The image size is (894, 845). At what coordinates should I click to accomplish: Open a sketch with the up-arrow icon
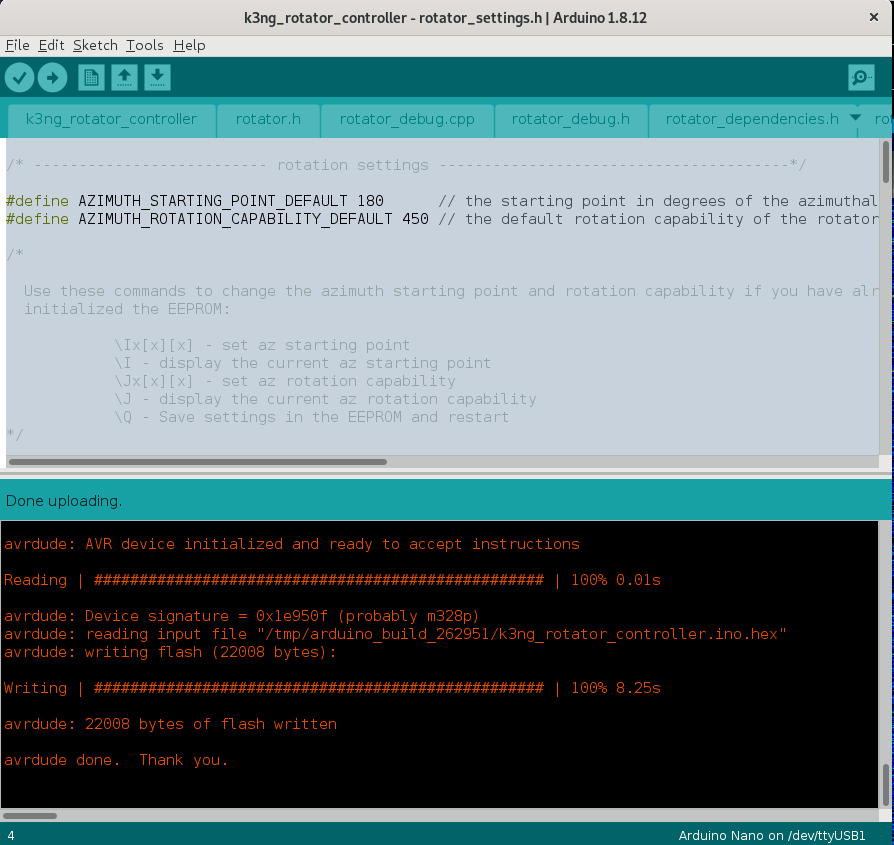click(x=124, y=77)
